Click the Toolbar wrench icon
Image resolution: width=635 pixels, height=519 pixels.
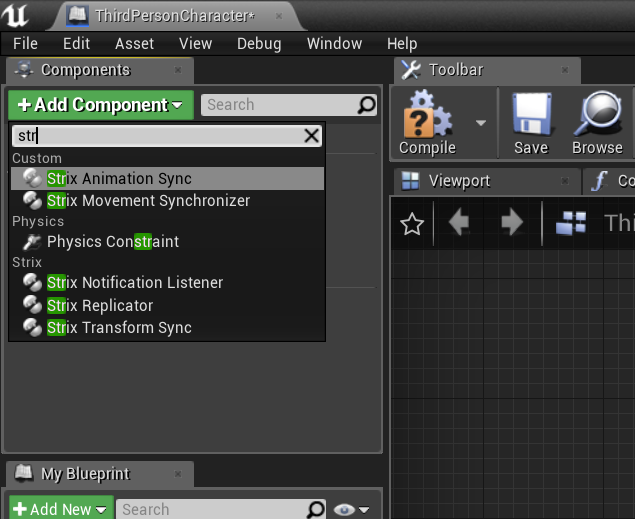pyautogui.click(x=411, y=70)
